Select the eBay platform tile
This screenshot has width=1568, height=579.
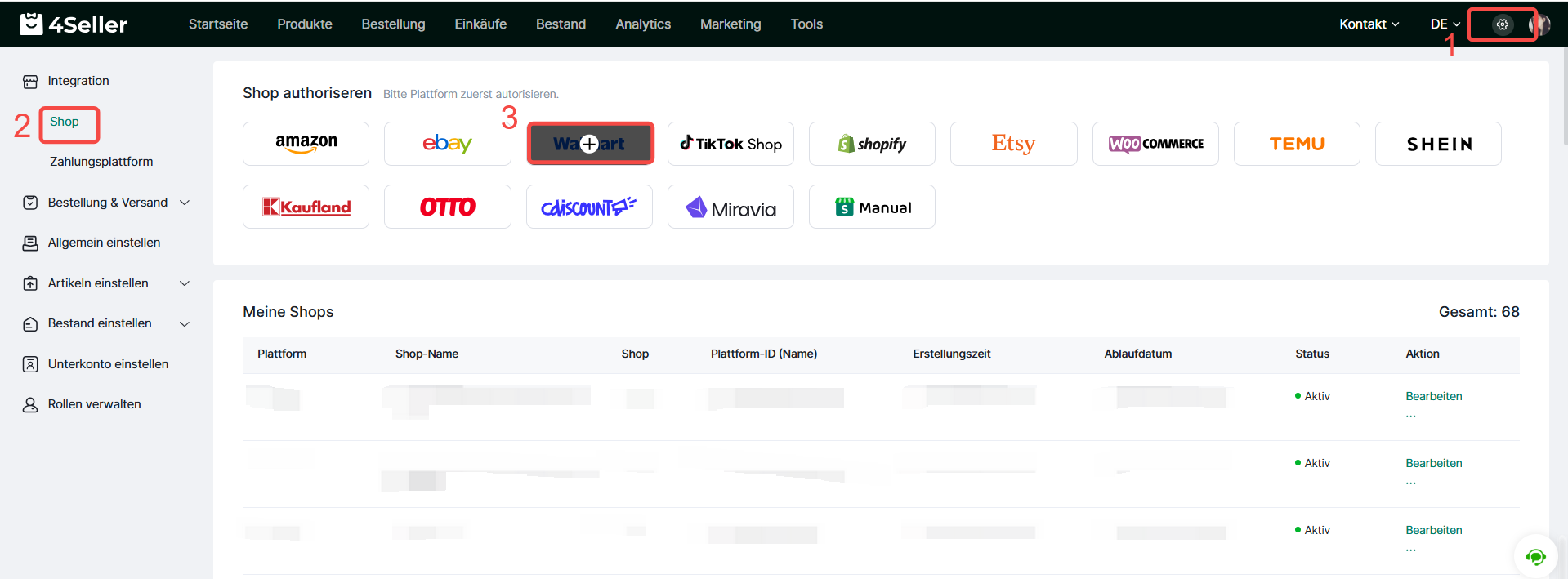447,144
